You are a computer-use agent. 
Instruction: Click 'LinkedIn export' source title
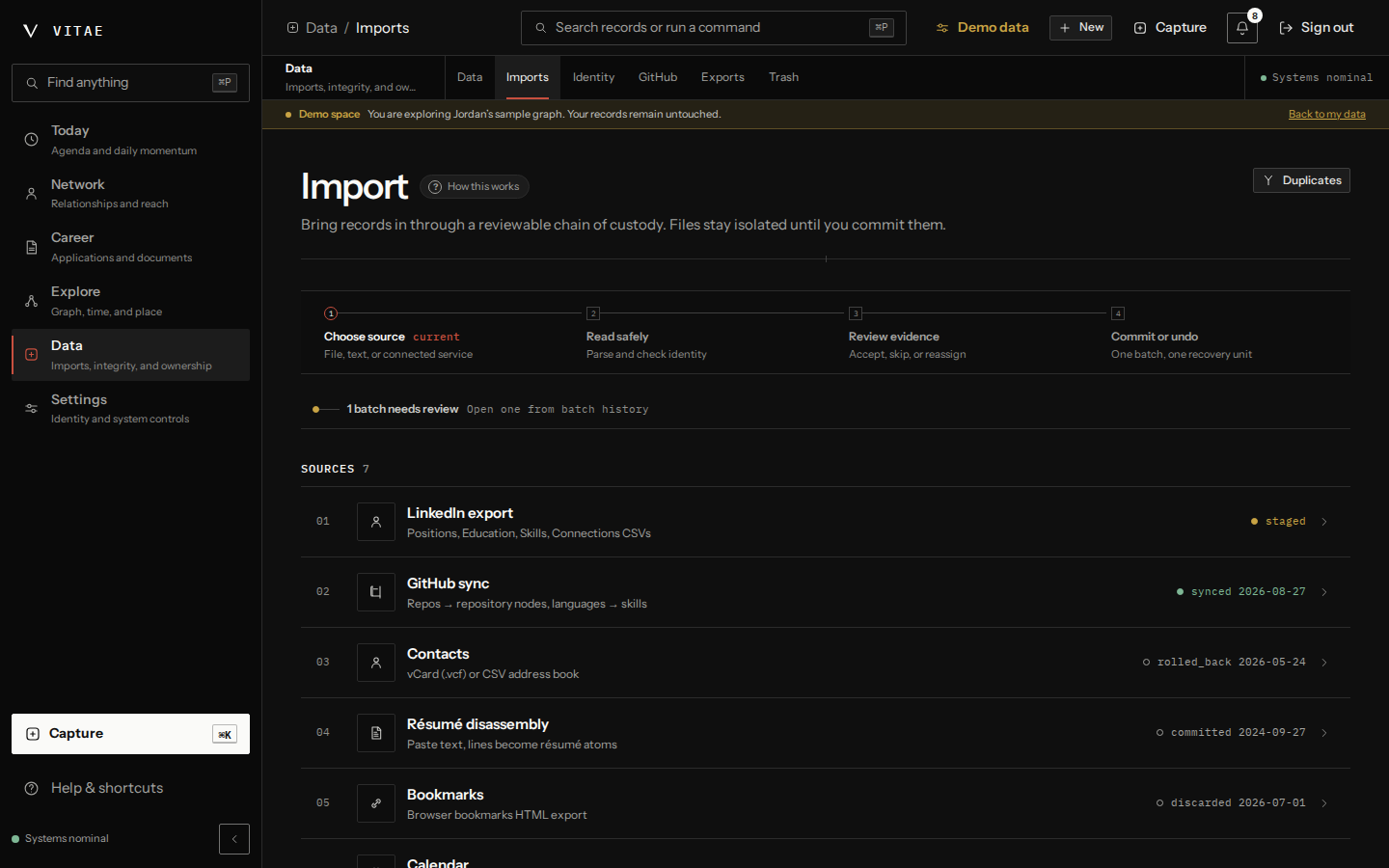(460, 513)
